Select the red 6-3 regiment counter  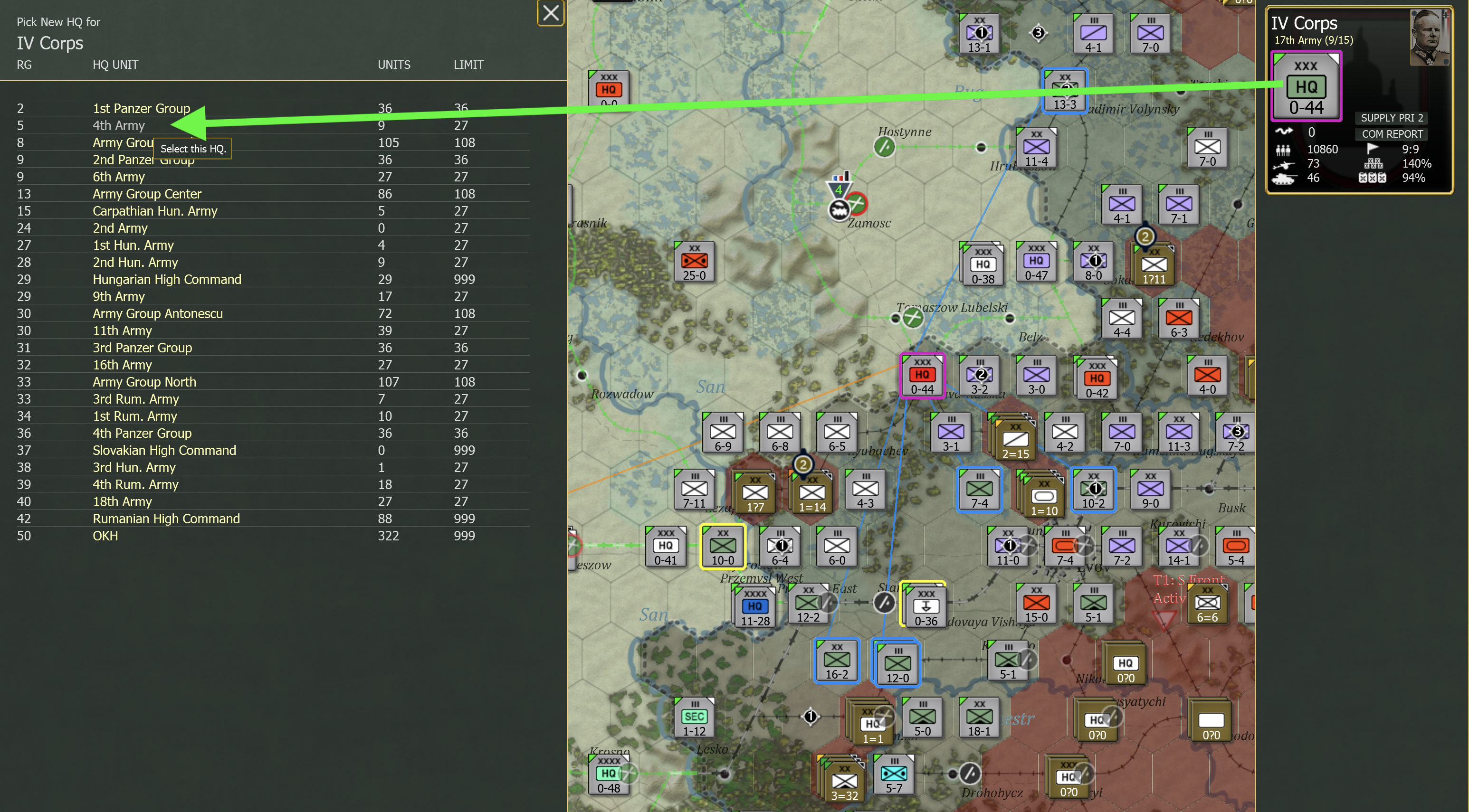(1179, 318)
